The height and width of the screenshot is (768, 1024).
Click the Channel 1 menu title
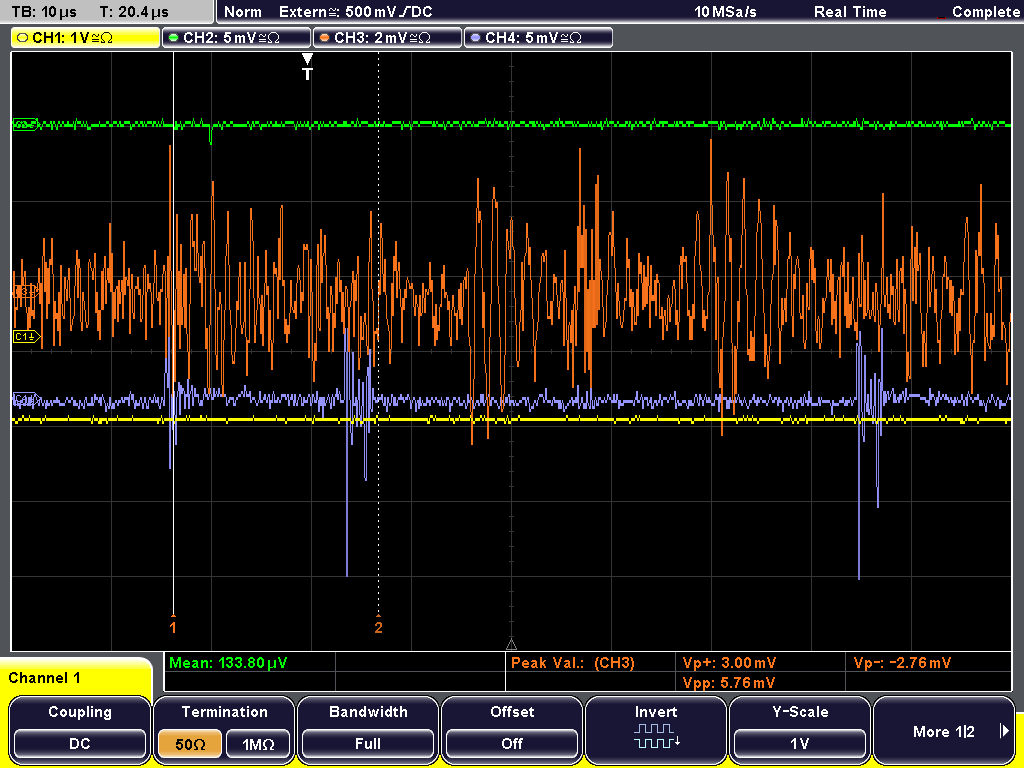click(x=44, y=678)
